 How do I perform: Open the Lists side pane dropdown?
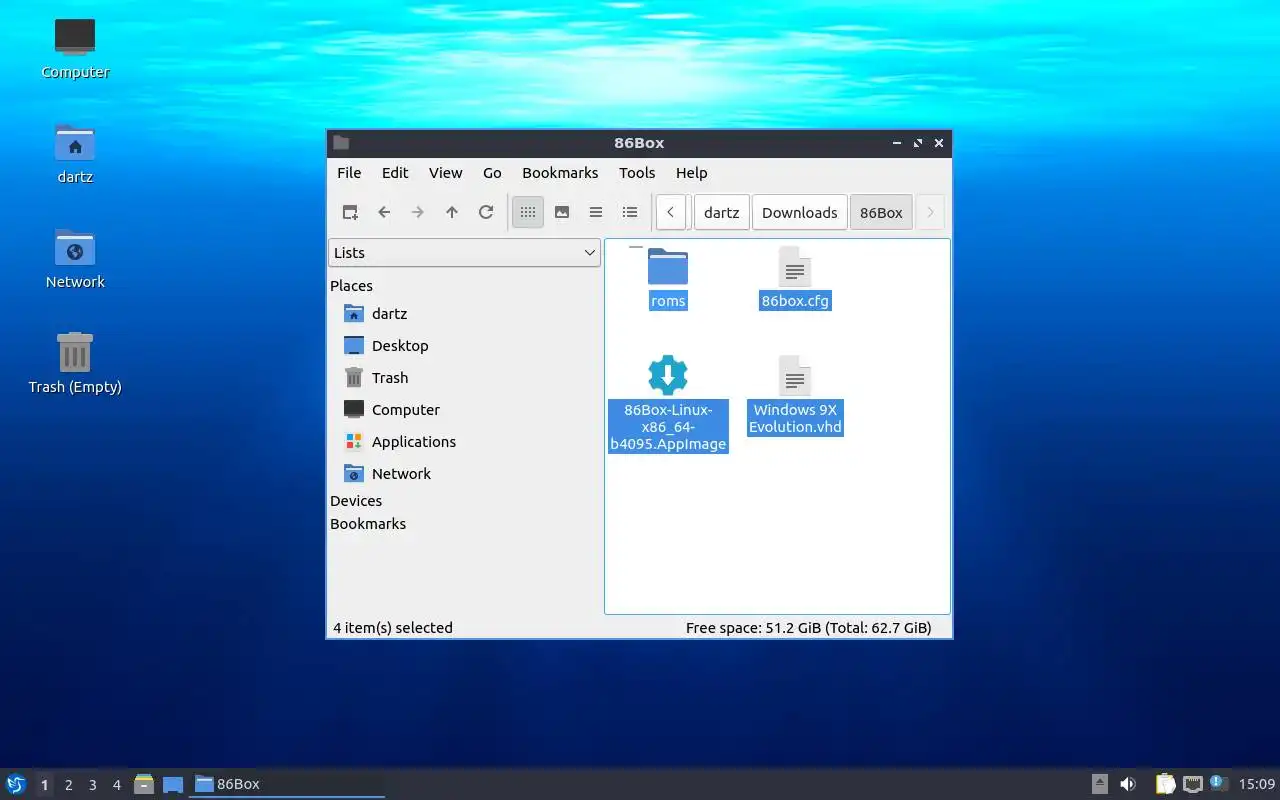tap(465, 253)
